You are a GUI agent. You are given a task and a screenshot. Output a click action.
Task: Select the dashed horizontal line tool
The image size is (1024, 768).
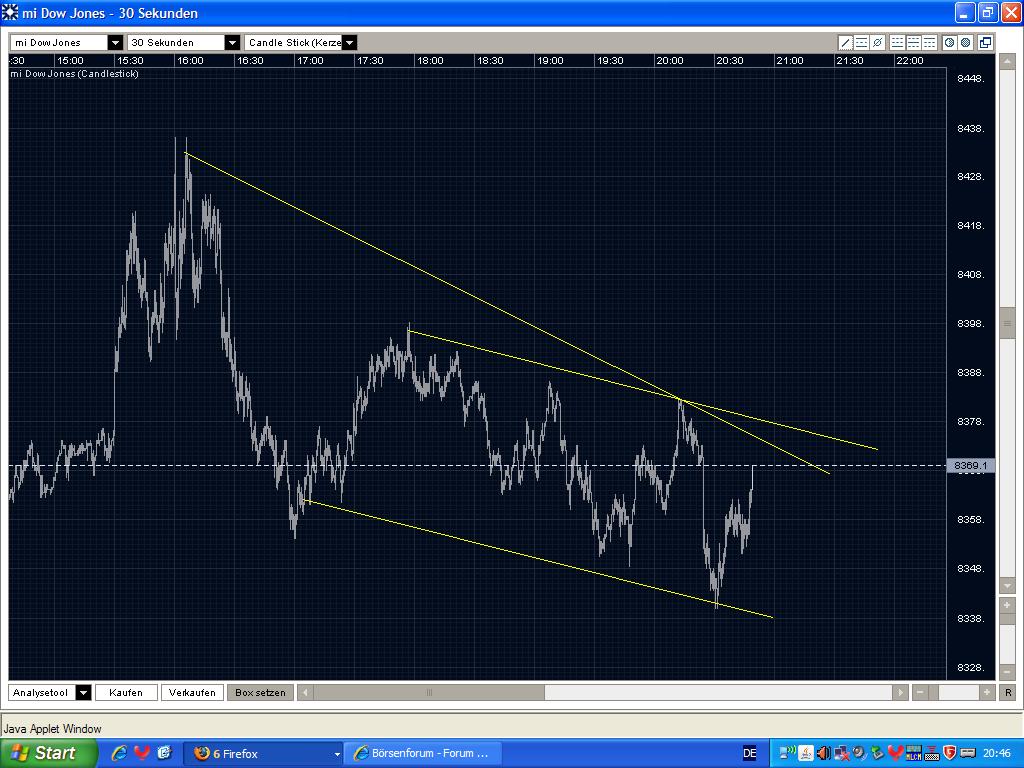click(862, 42)
